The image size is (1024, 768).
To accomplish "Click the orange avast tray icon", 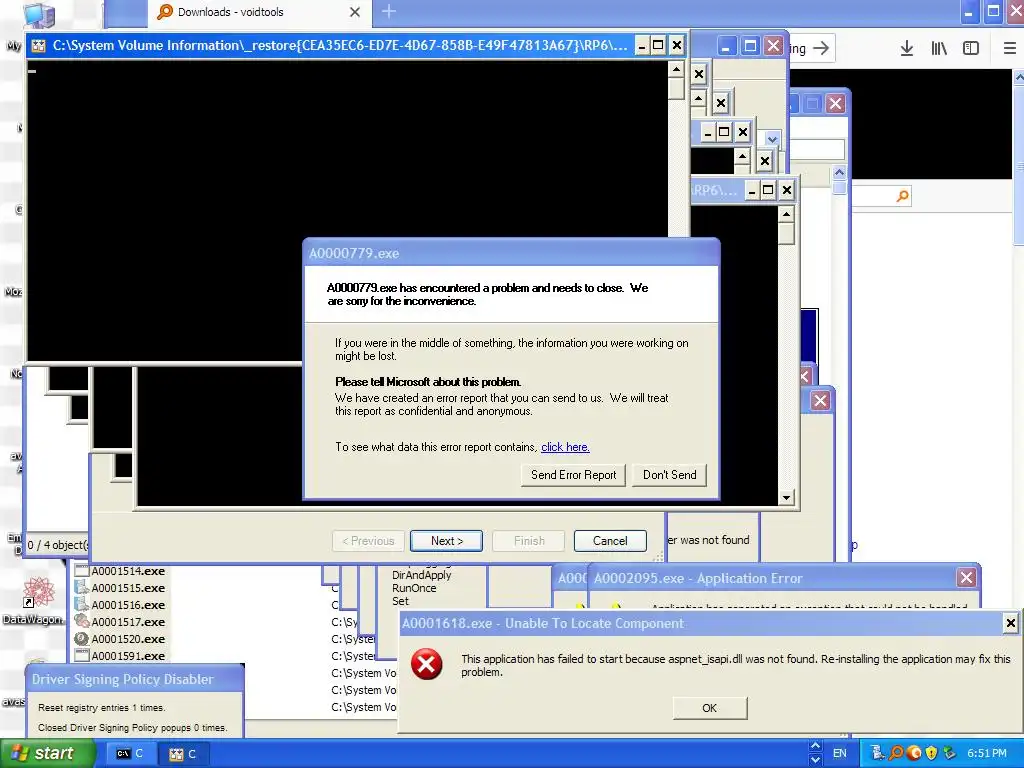I will [914, 753].
